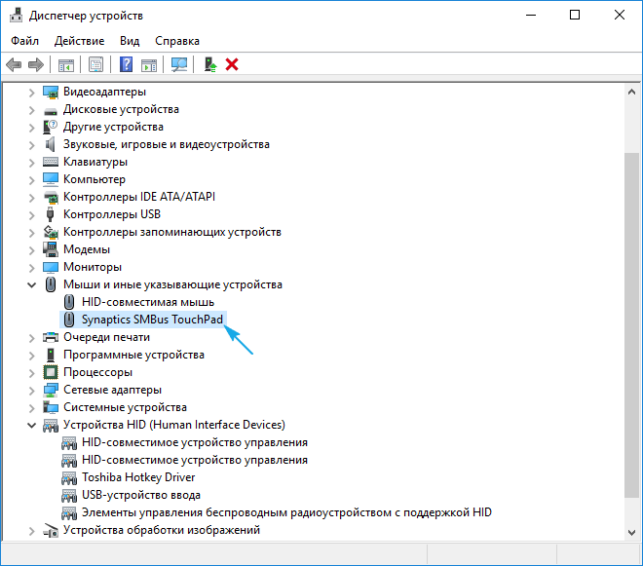Collapse Мыши и иные указывающие устройства
Image resolution: width=643 pixels, height=566 pixels.
[32, 285]
